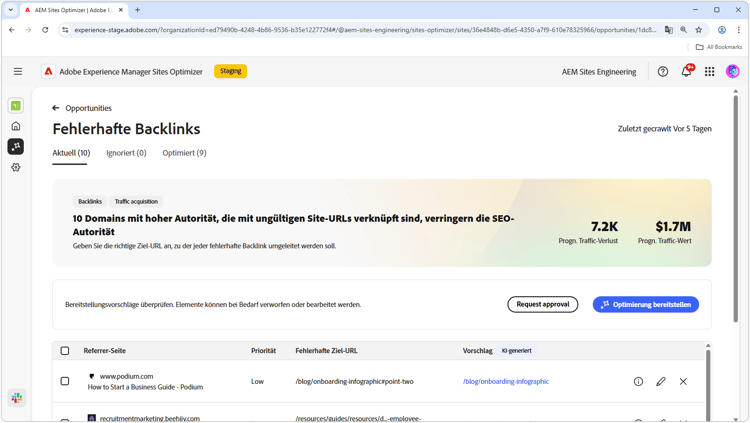Screen dimensions: 750x423
Task: Click the Vorschlag column header
Action: (477, 351)
